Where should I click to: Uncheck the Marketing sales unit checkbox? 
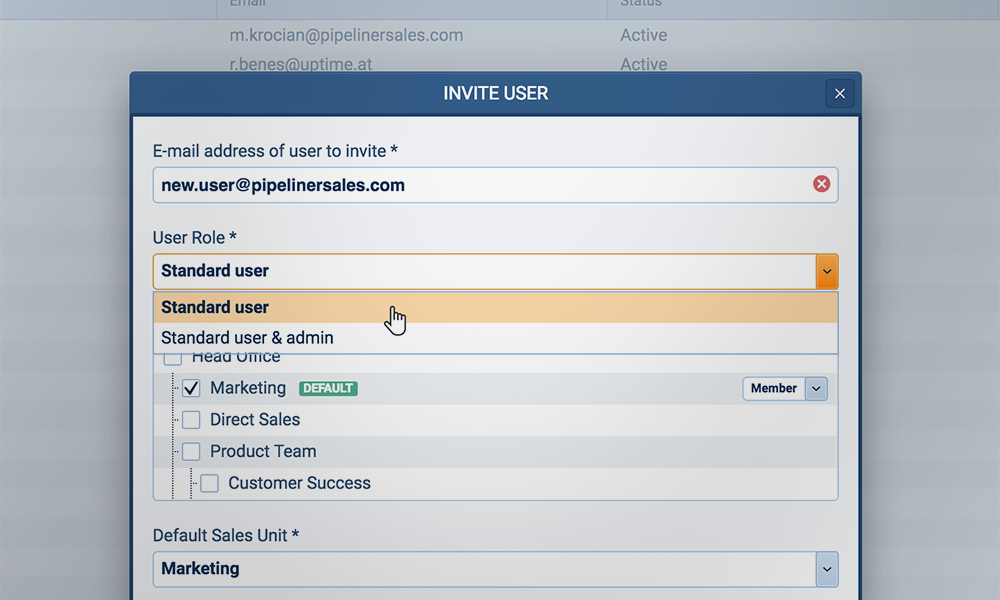point(191,388)
